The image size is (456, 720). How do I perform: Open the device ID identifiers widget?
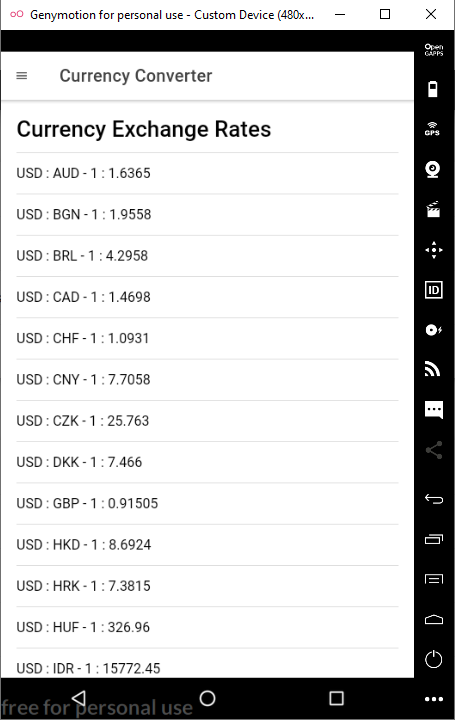click(x=433, y=290)
